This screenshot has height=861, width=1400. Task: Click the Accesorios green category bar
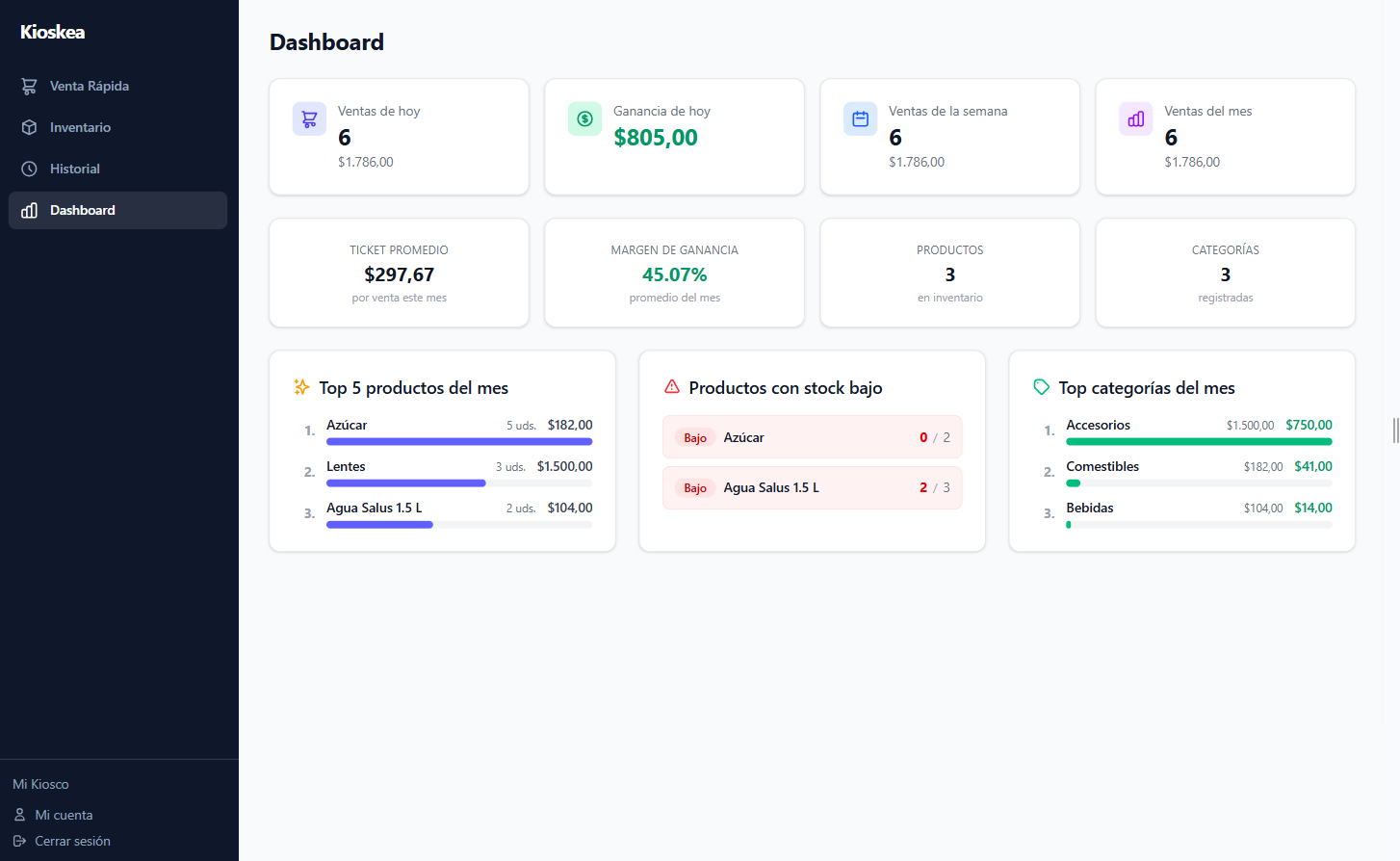[x=1199, y=442]
